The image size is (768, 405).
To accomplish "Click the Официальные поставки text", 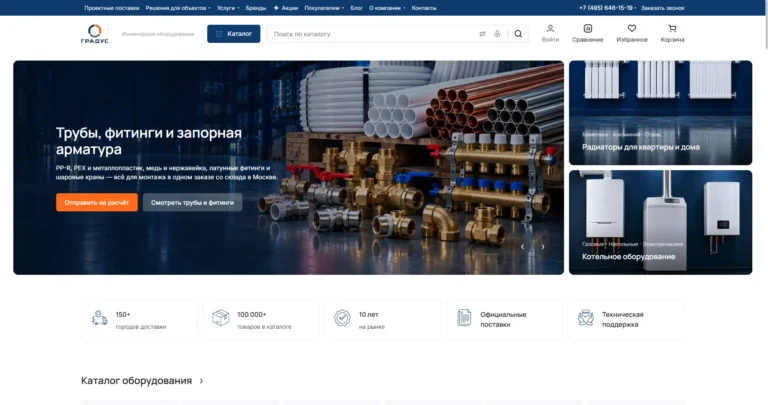I will point(503,319).
